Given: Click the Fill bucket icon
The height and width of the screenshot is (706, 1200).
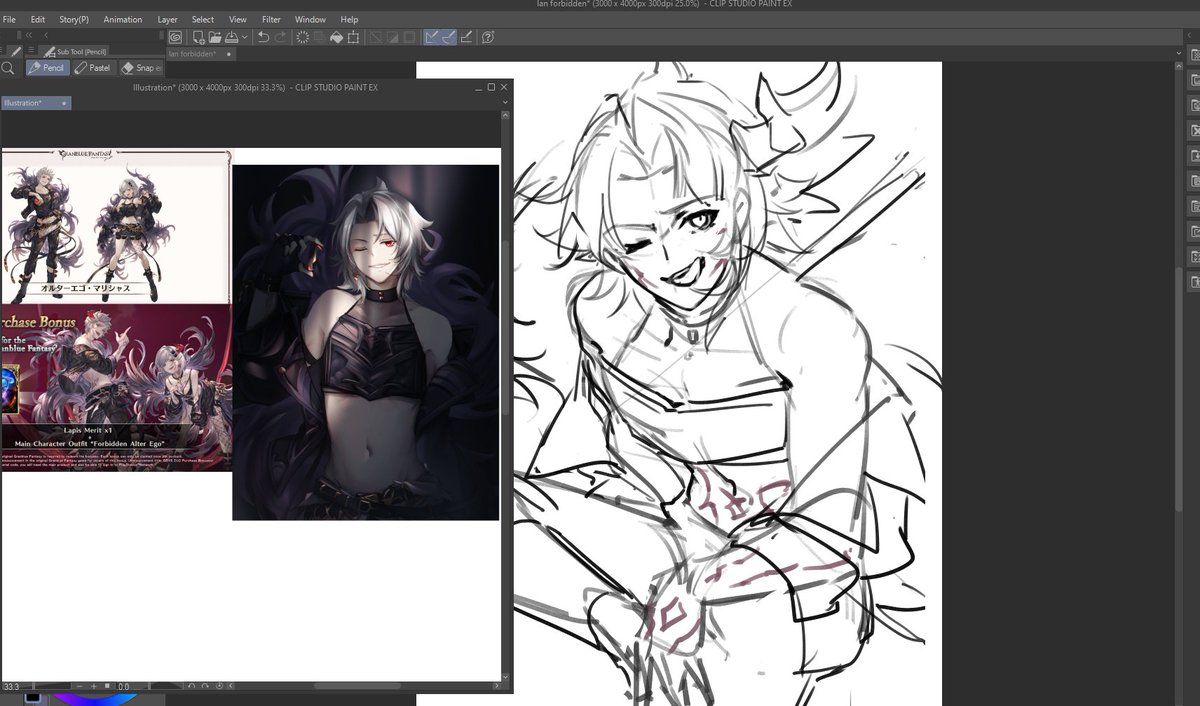Looking at the screenshot, I should (x=336, y=37).
